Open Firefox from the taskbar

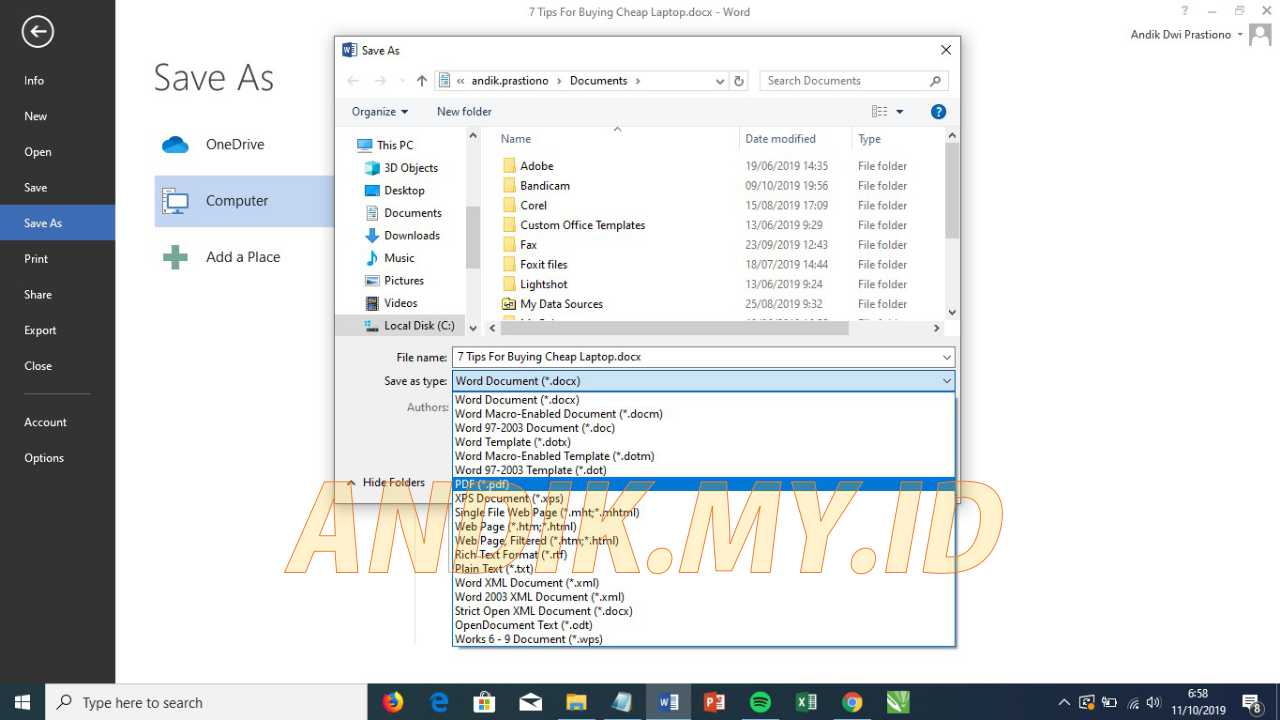point(393,702)
